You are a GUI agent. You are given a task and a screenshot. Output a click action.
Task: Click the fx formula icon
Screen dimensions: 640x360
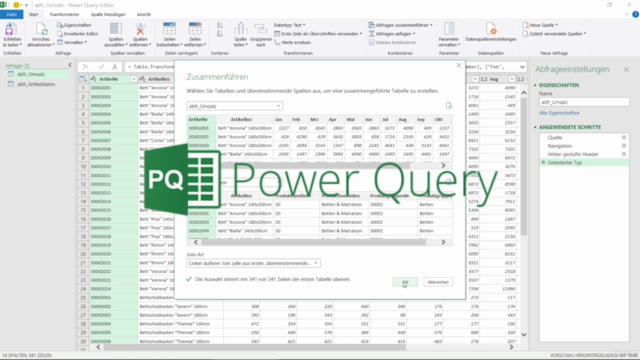tap(115, 67)
